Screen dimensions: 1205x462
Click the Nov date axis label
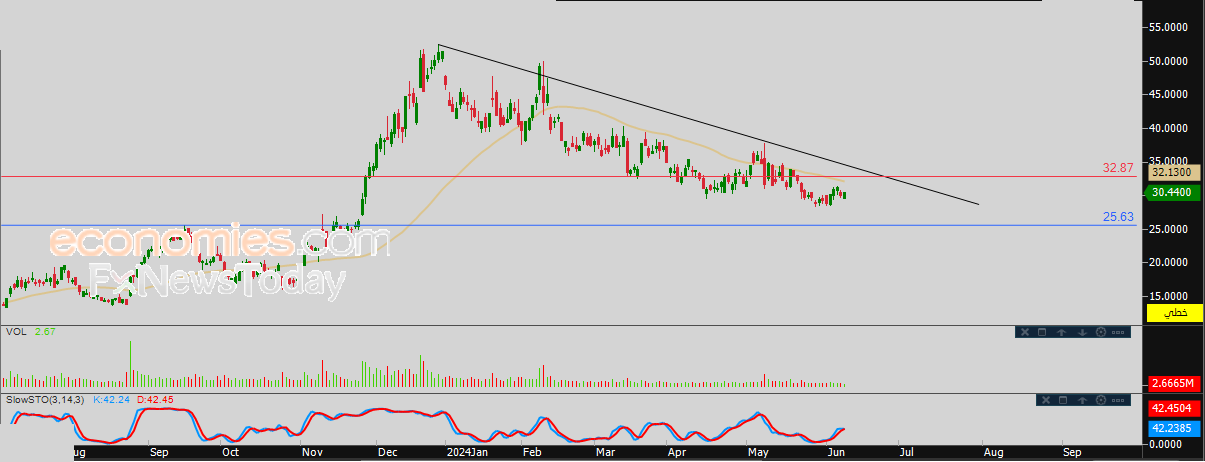312,452
